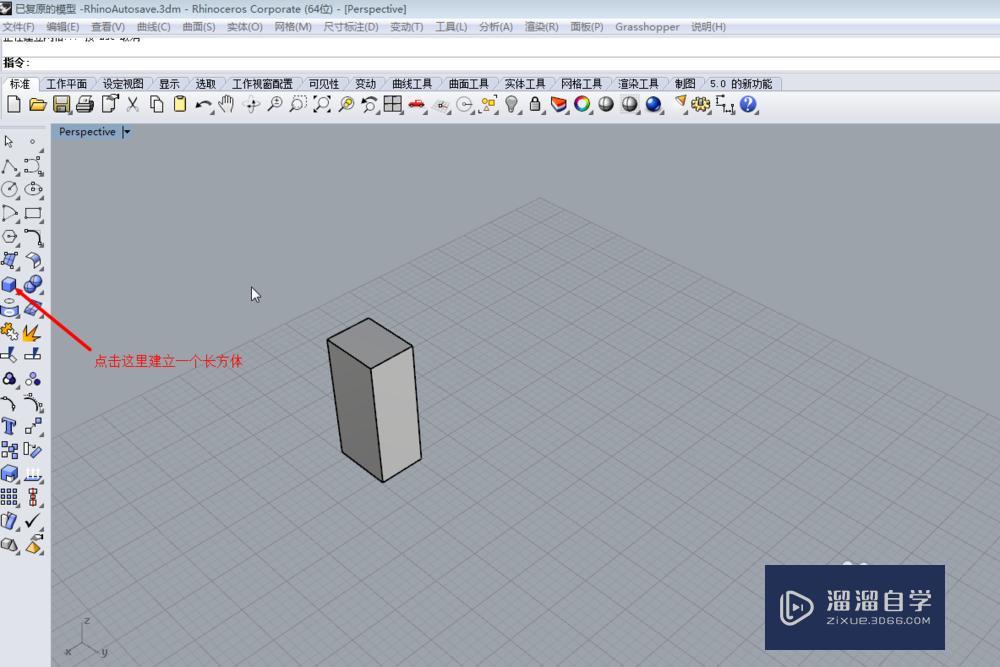
Task: Switch to the 工作平面 tab
Action: [x=66, y=84]
